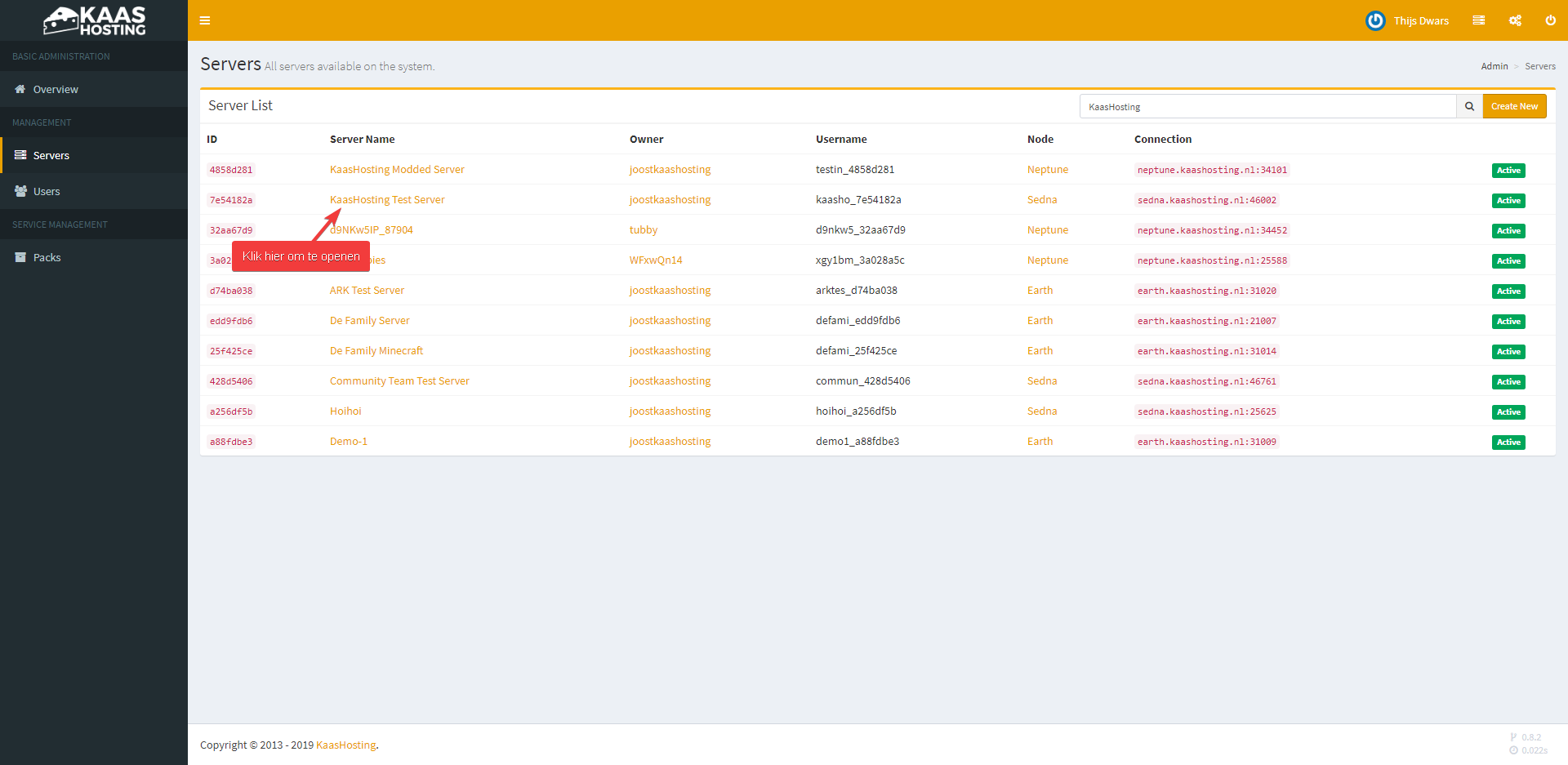Open Overview in the sidebar

[x=56, y=90]
